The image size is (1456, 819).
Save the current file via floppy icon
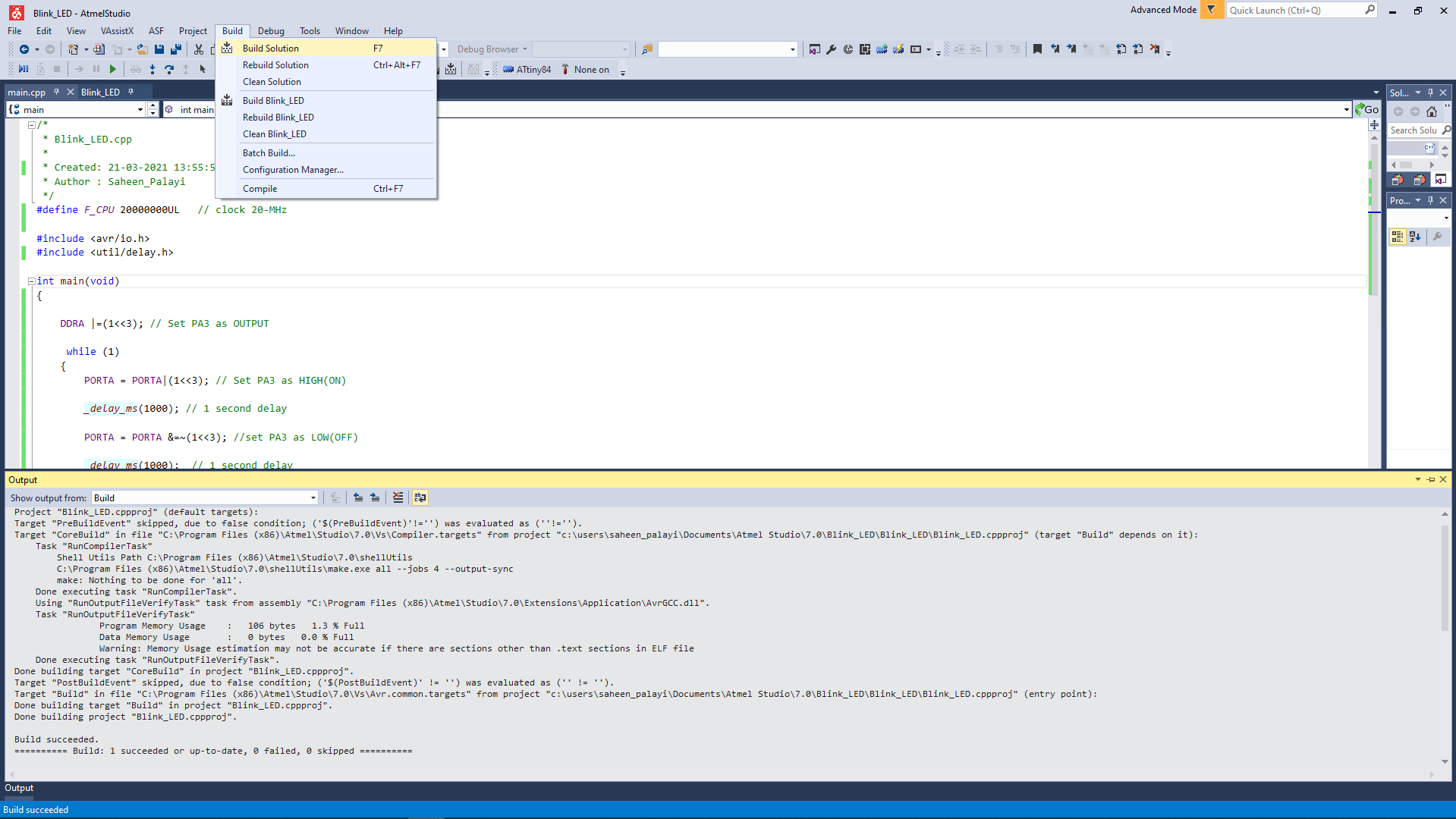(159, 49)
